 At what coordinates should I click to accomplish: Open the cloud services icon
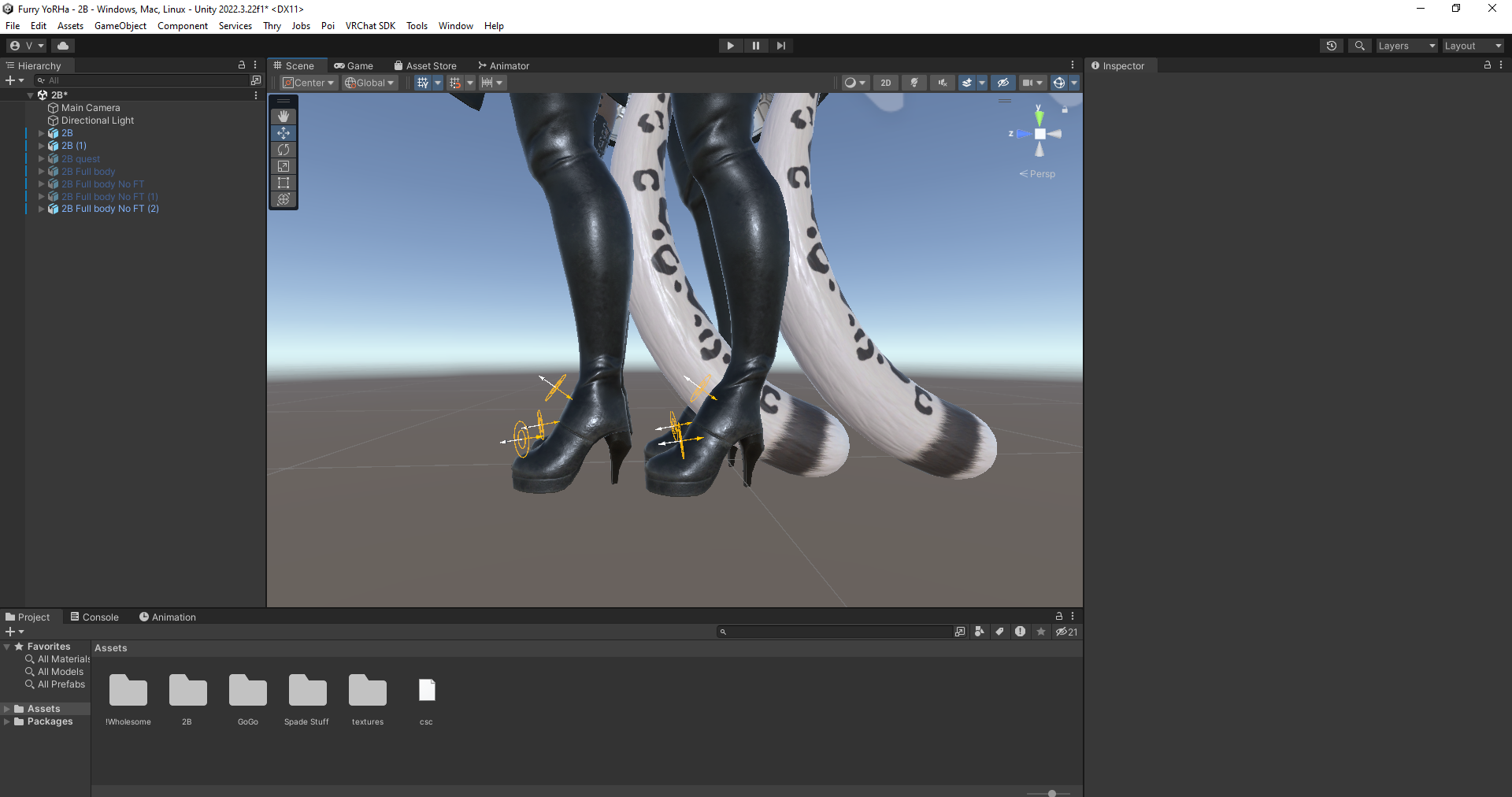tap(63, 46)
